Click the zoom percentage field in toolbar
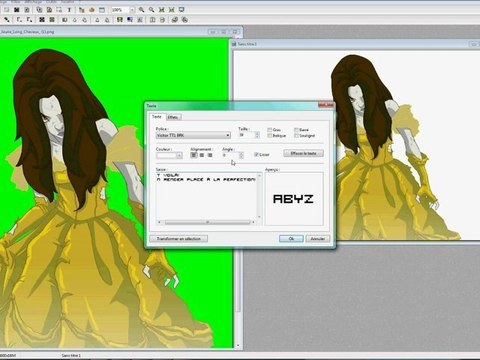480x360 pixels. tap(120, 10)
